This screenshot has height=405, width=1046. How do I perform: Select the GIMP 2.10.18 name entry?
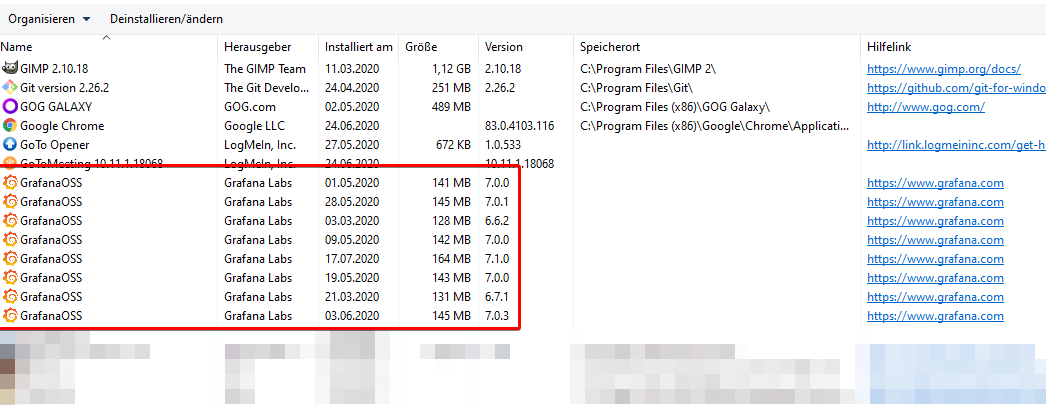coord(55,69)
